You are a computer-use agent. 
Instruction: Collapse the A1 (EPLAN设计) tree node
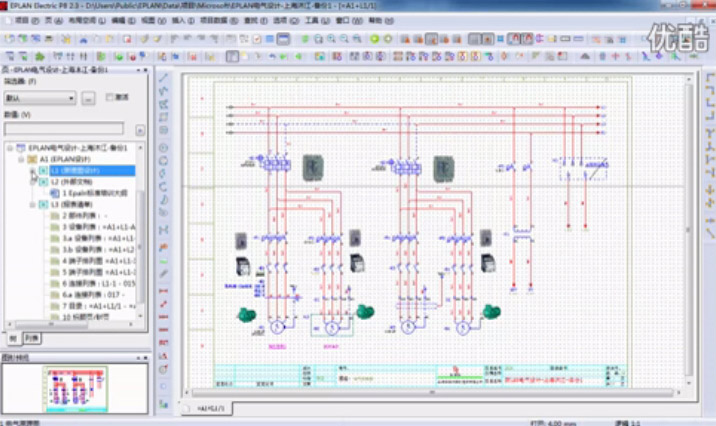(21, 159)
